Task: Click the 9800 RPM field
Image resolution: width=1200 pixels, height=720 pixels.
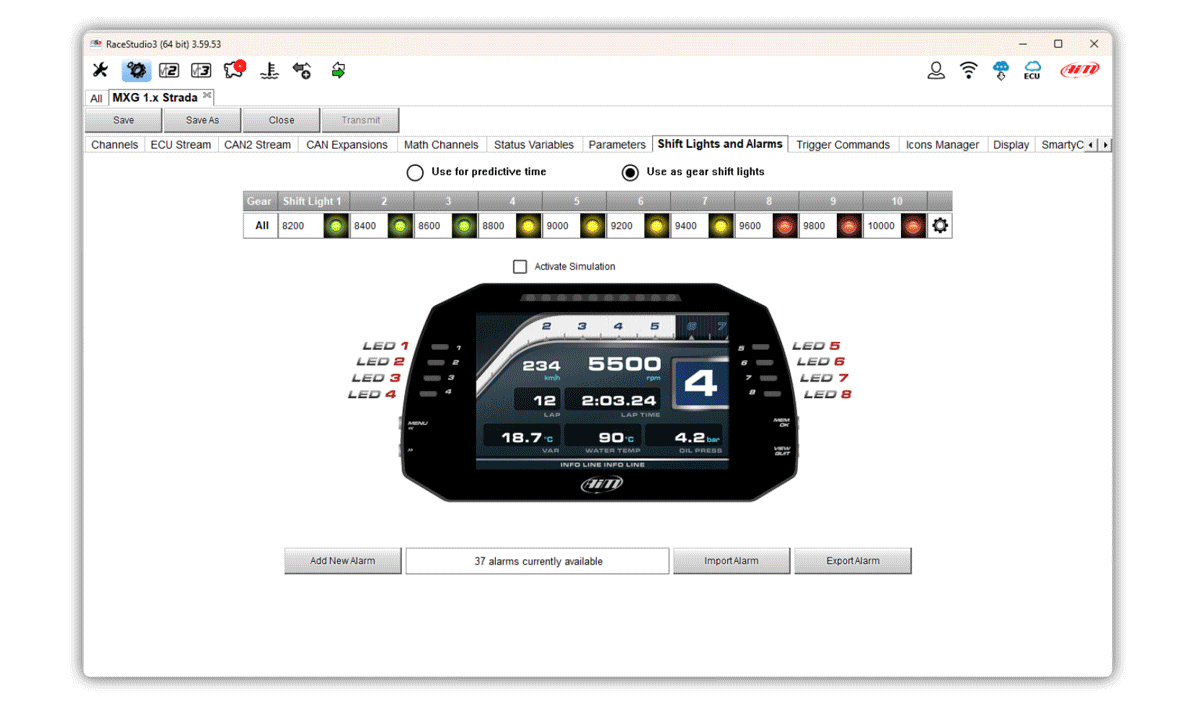Action: coord(818,226)
